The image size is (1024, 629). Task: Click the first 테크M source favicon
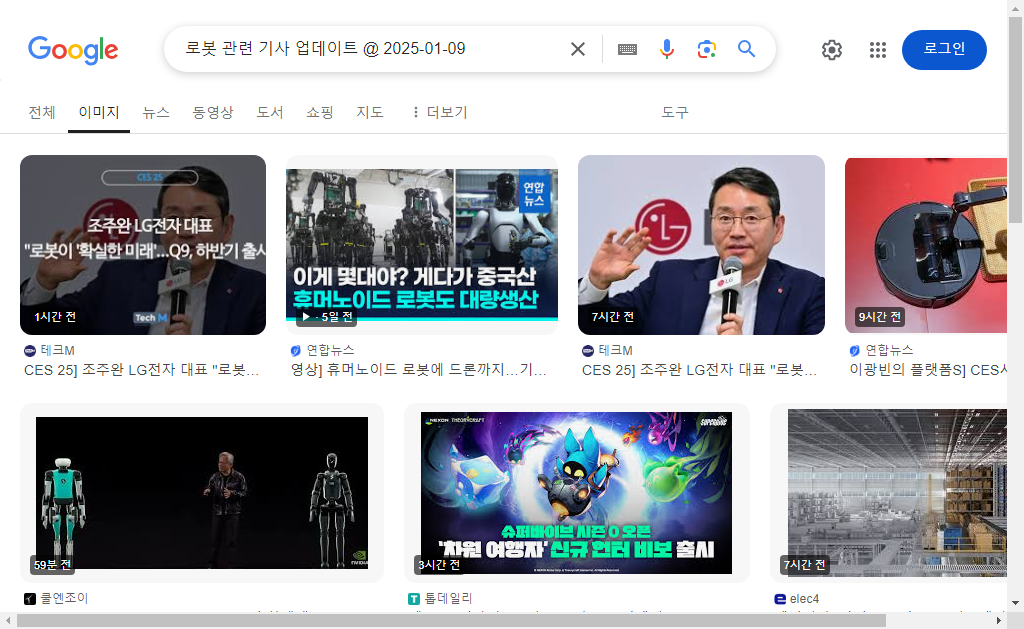coord(30,351)
